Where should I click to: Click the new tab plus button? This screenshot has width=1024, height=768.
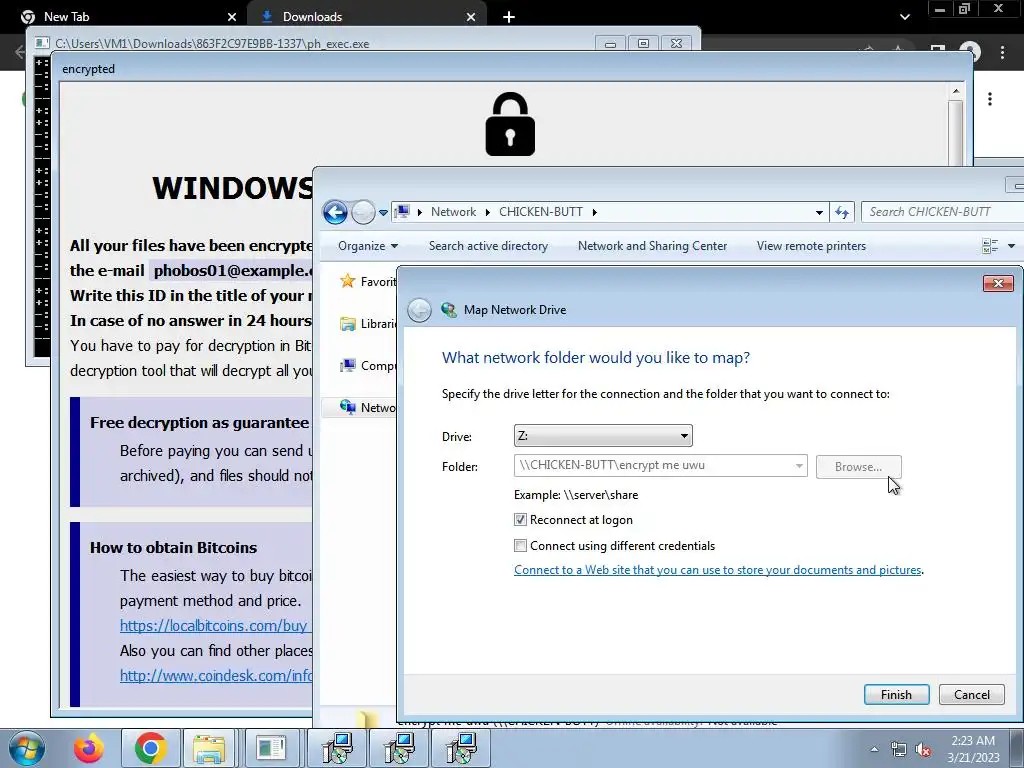click(x=509, y=17)
